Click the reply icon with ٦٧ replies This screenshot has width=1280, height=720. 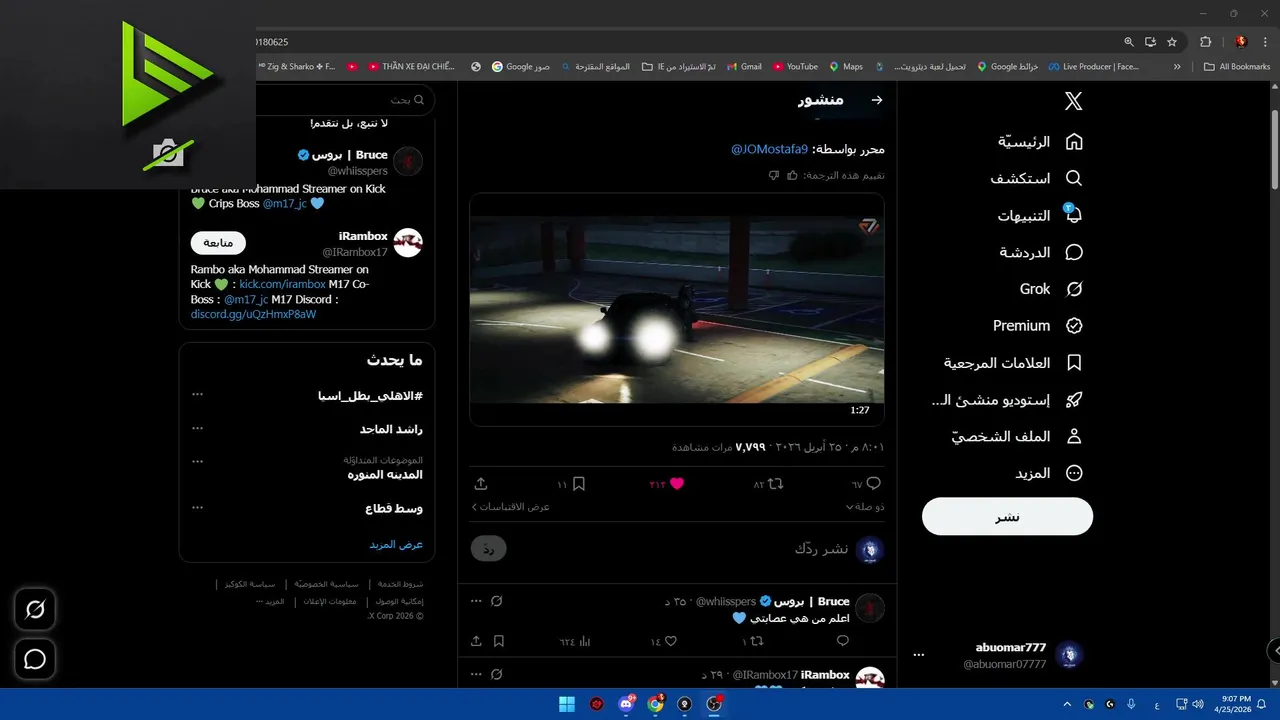(x=873, y=484)
